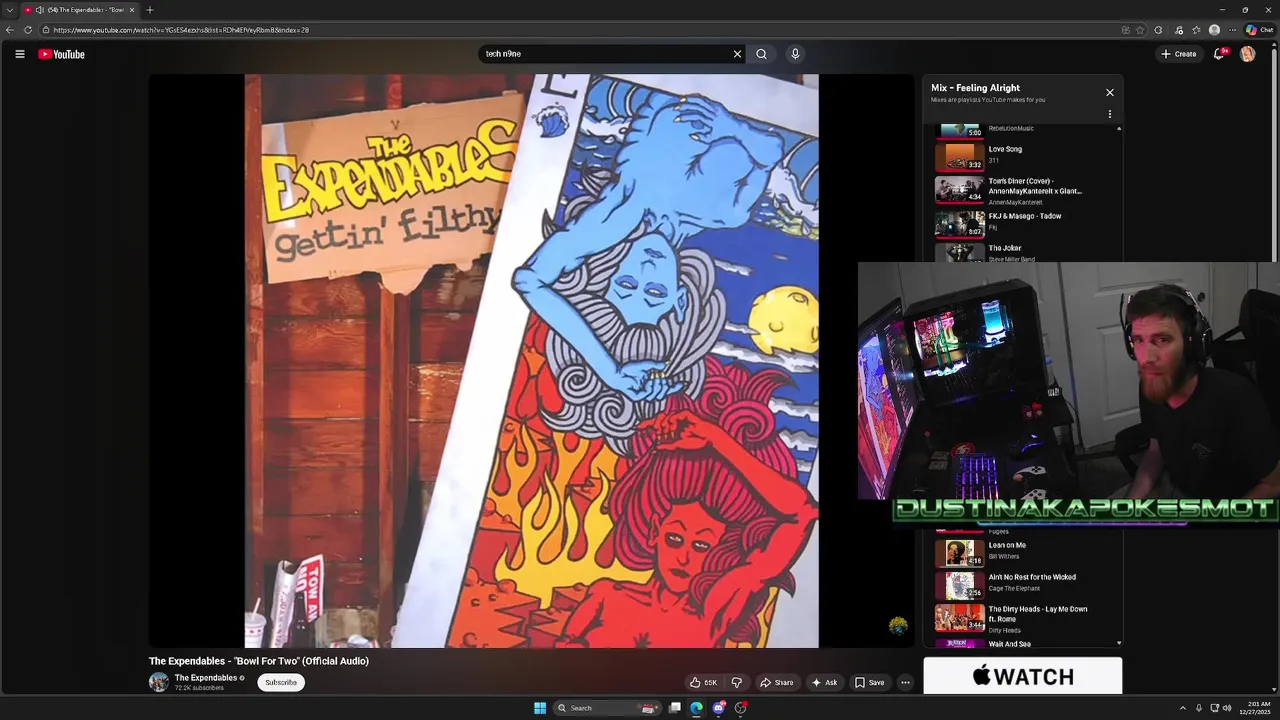1280x720 pixels.
Task: Click the Share button
Action: point(776,683)
